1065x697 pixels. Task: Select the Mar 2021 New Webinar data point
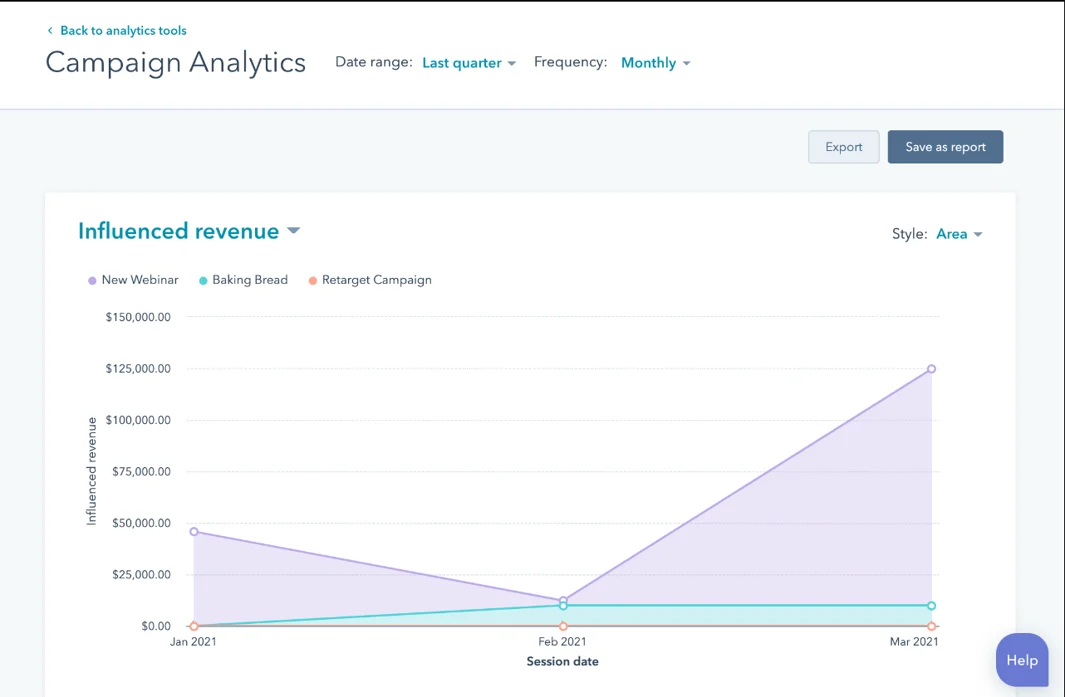931,368
